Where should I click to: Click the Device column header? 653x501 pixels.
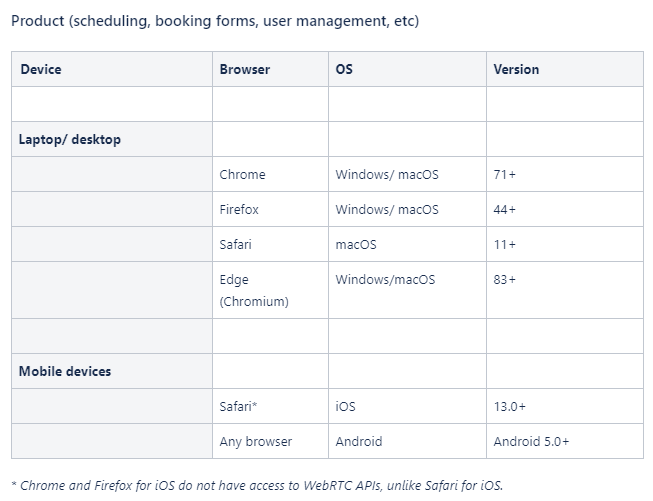(40, 70)
